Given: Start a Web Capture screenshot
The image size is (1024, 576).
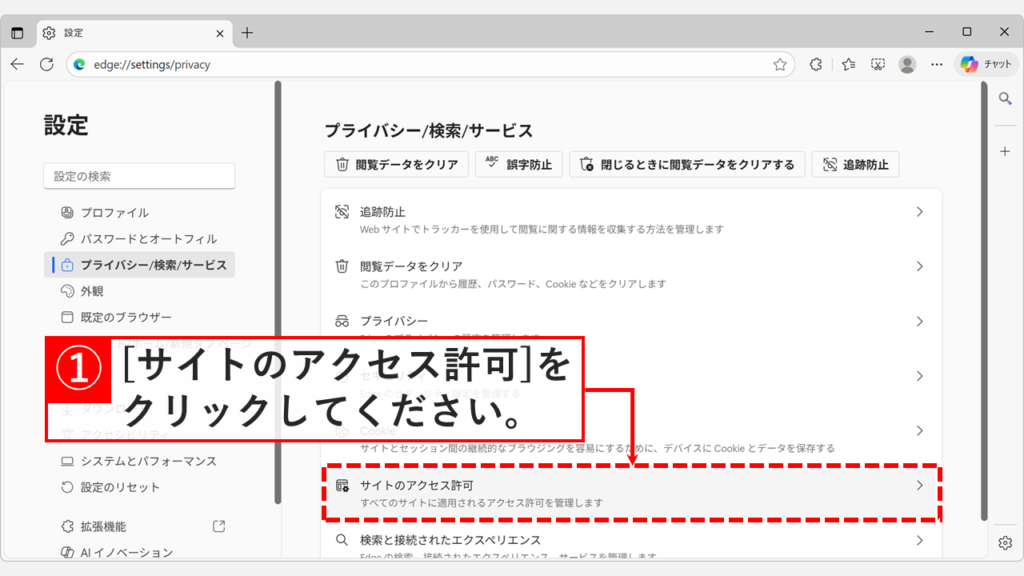Looking at the screenshot, I should pos(877,64).
